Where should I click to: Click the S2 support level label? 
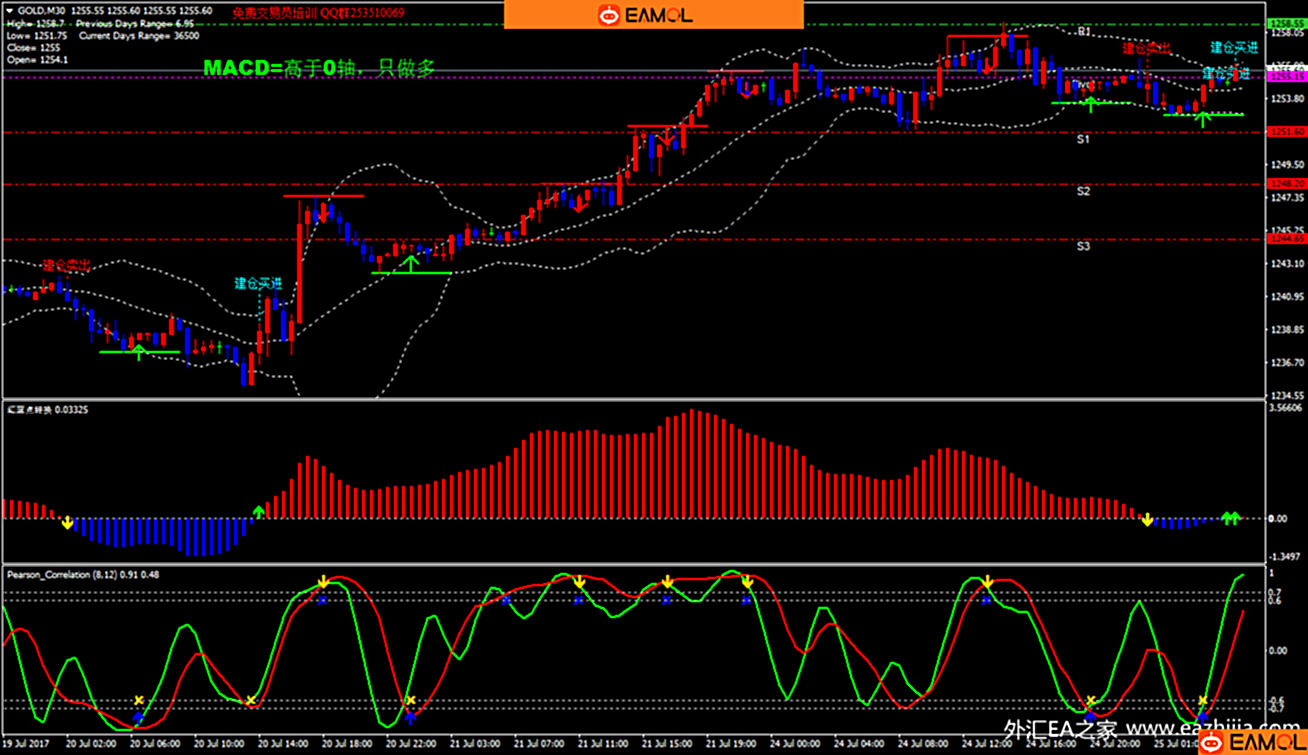1083,191
